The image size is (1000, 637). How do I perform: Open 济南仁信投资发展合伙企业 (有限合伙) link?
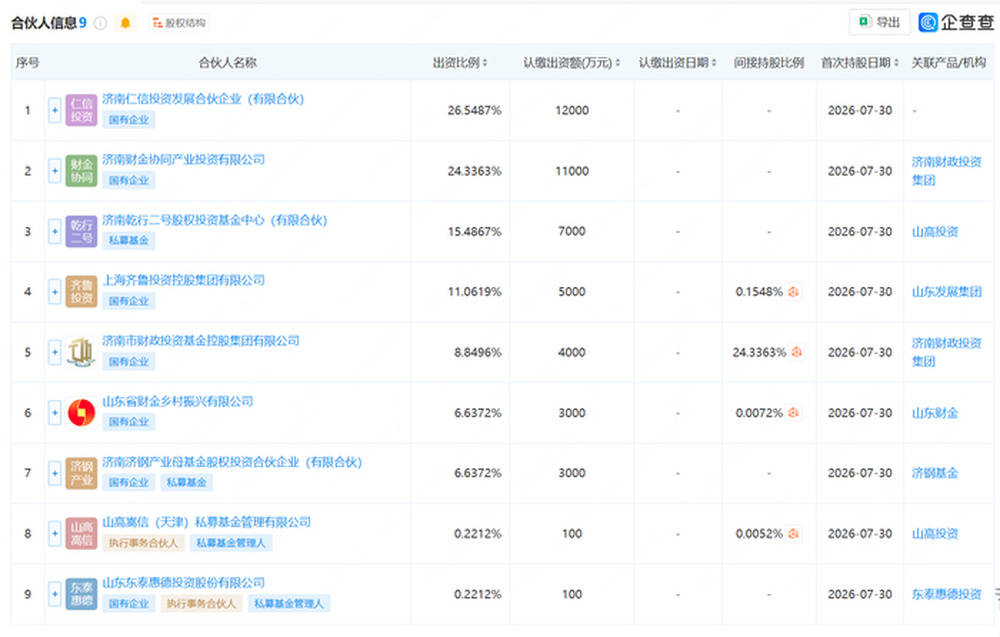tap(203, 99)
